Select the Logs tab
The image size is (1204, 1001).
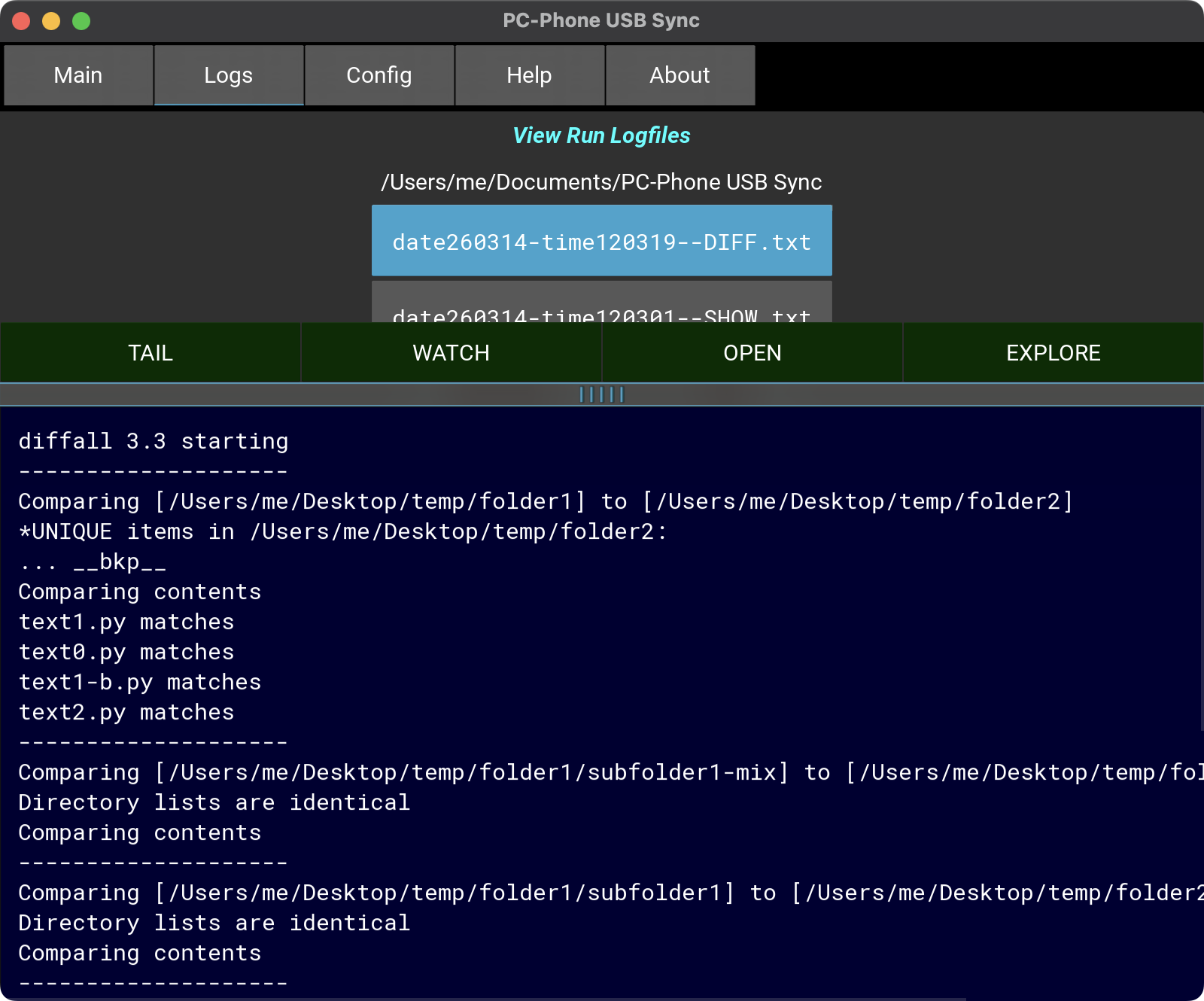[229, 75]
